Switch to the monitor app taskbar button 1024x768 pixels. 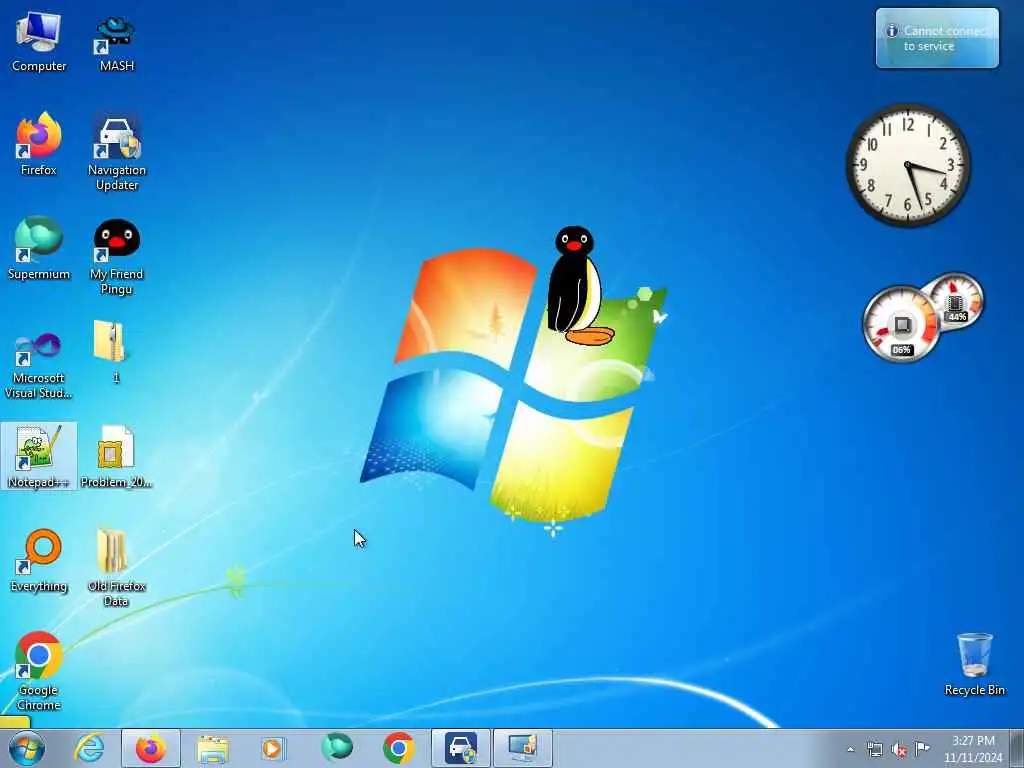(x=522, y=748)
